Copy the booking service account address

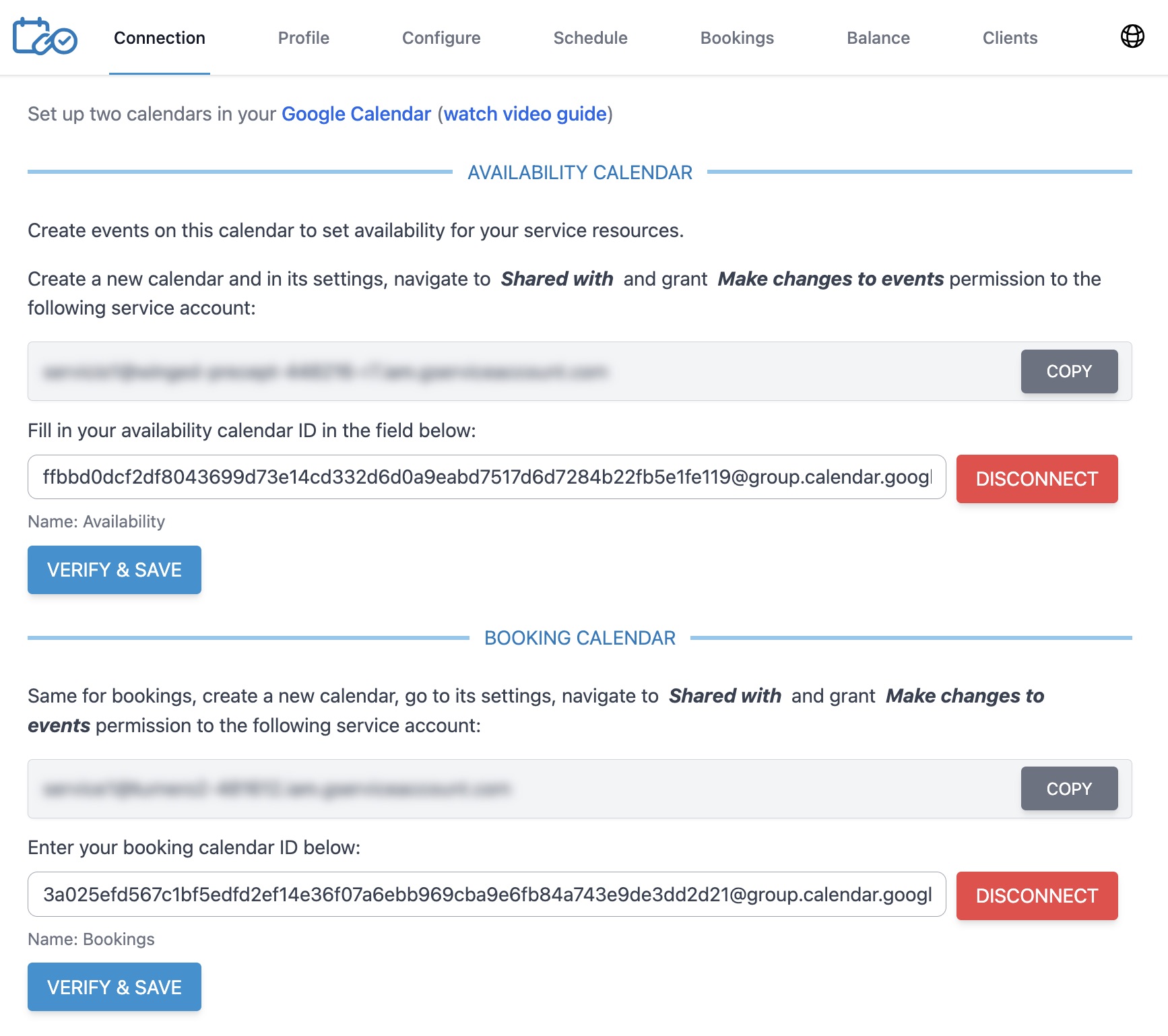point(1068,788)
